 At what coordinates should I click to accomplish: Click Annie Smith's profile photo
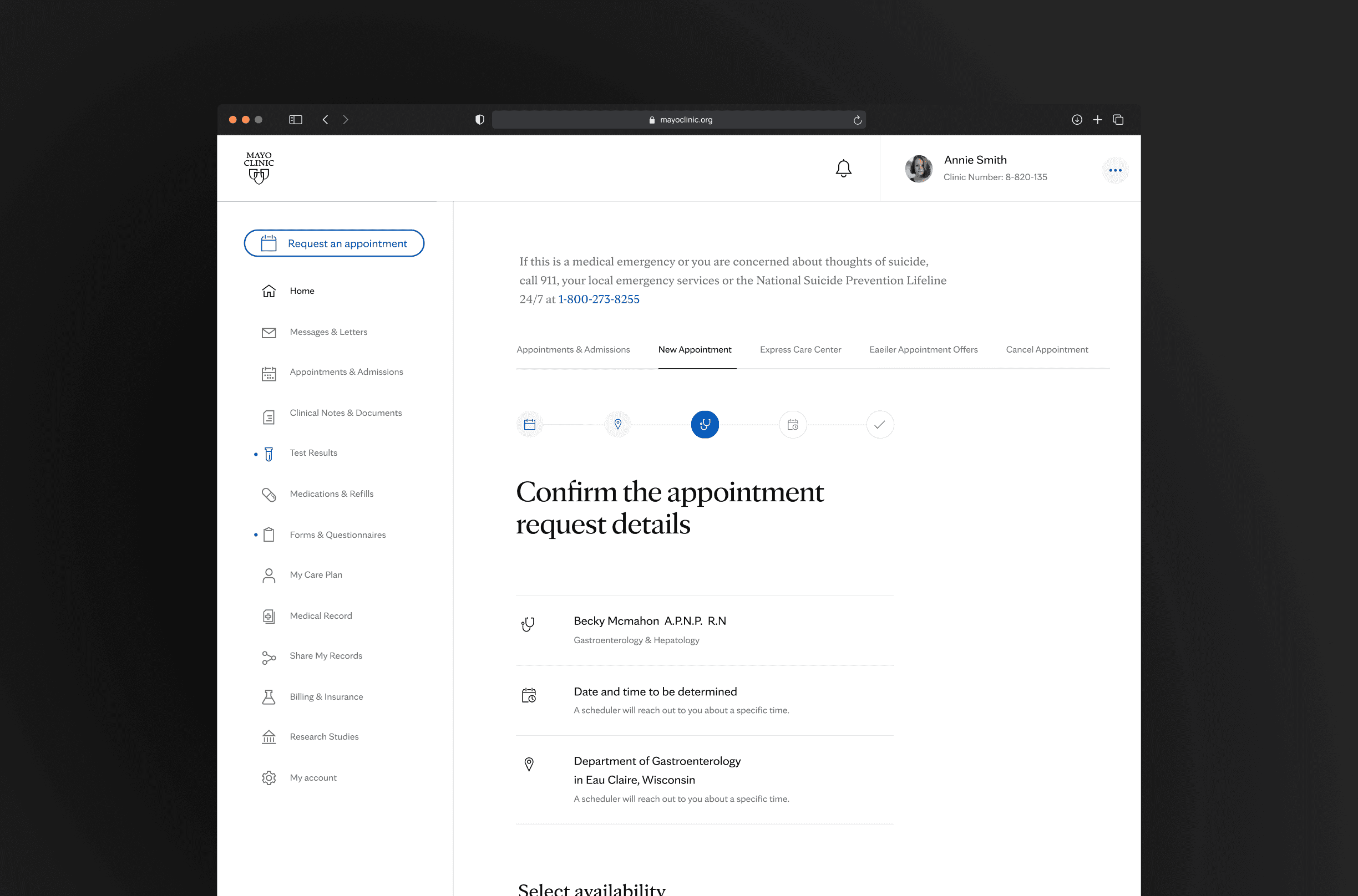(x=919, y=169)
